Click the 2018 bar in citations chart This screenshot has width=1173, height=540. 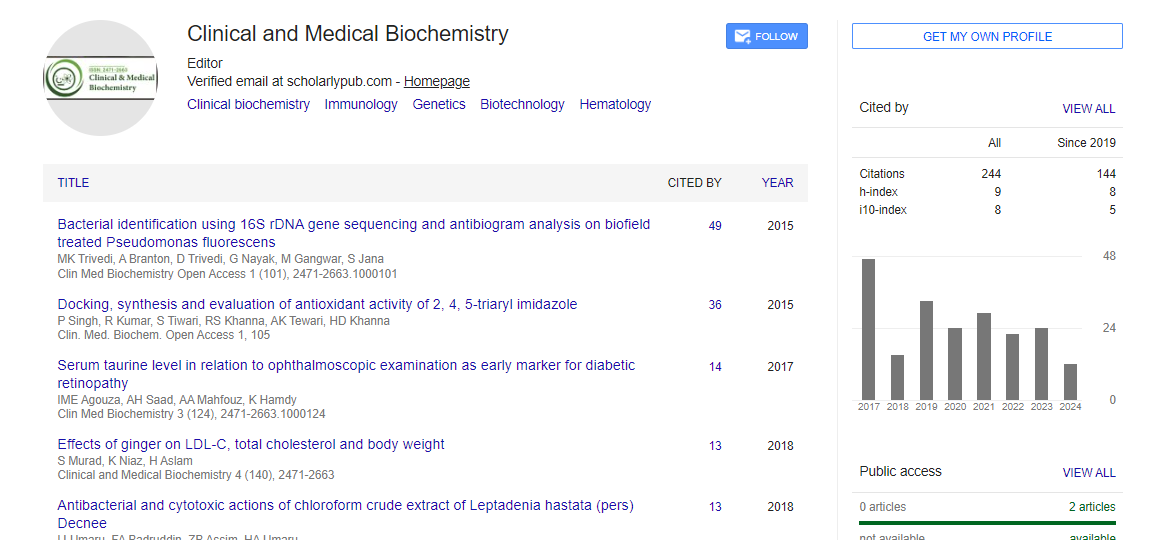898,377
